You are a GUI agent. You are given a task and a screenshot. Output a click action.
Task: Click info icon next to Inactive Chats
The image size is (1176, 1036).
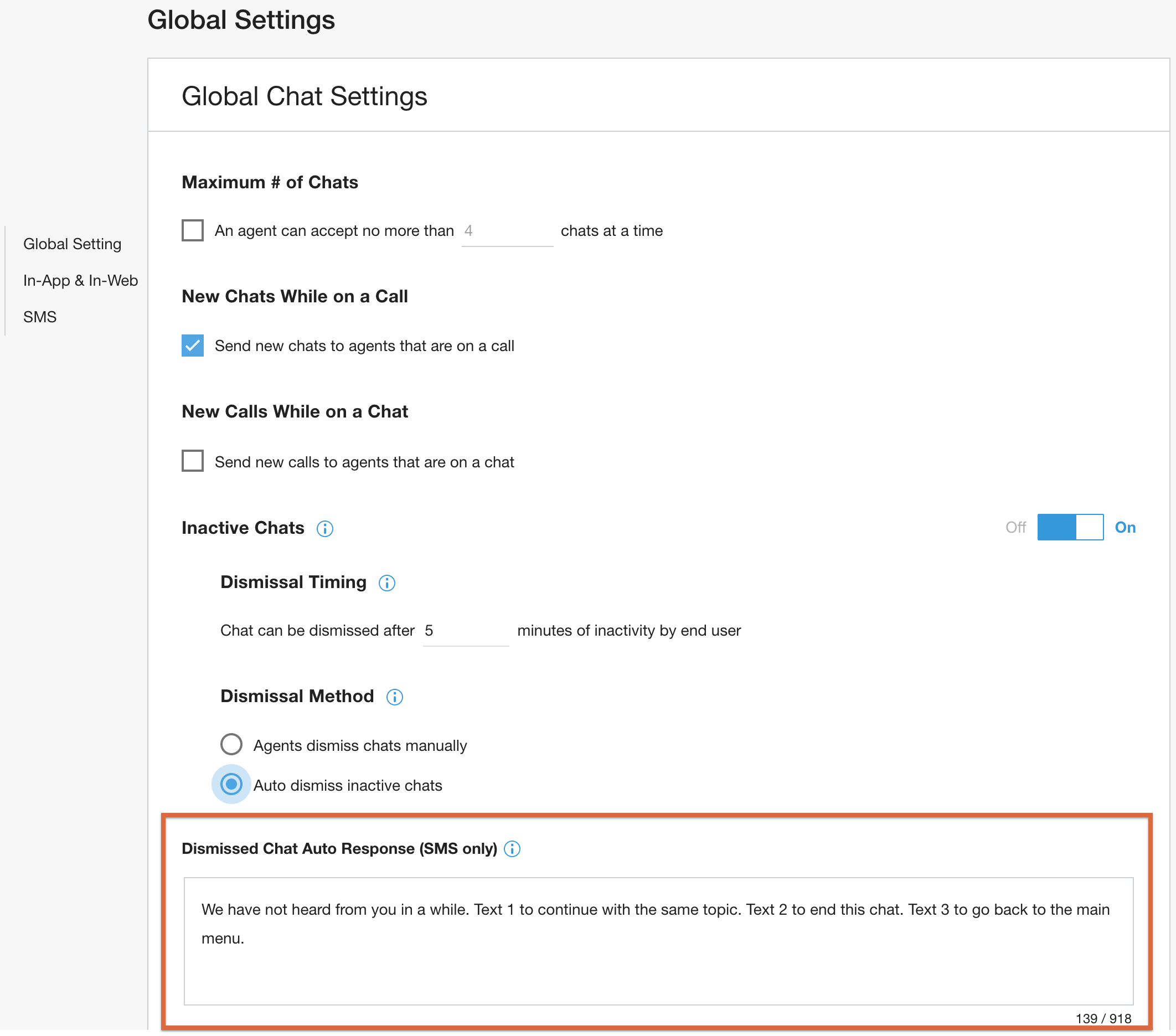324,529
